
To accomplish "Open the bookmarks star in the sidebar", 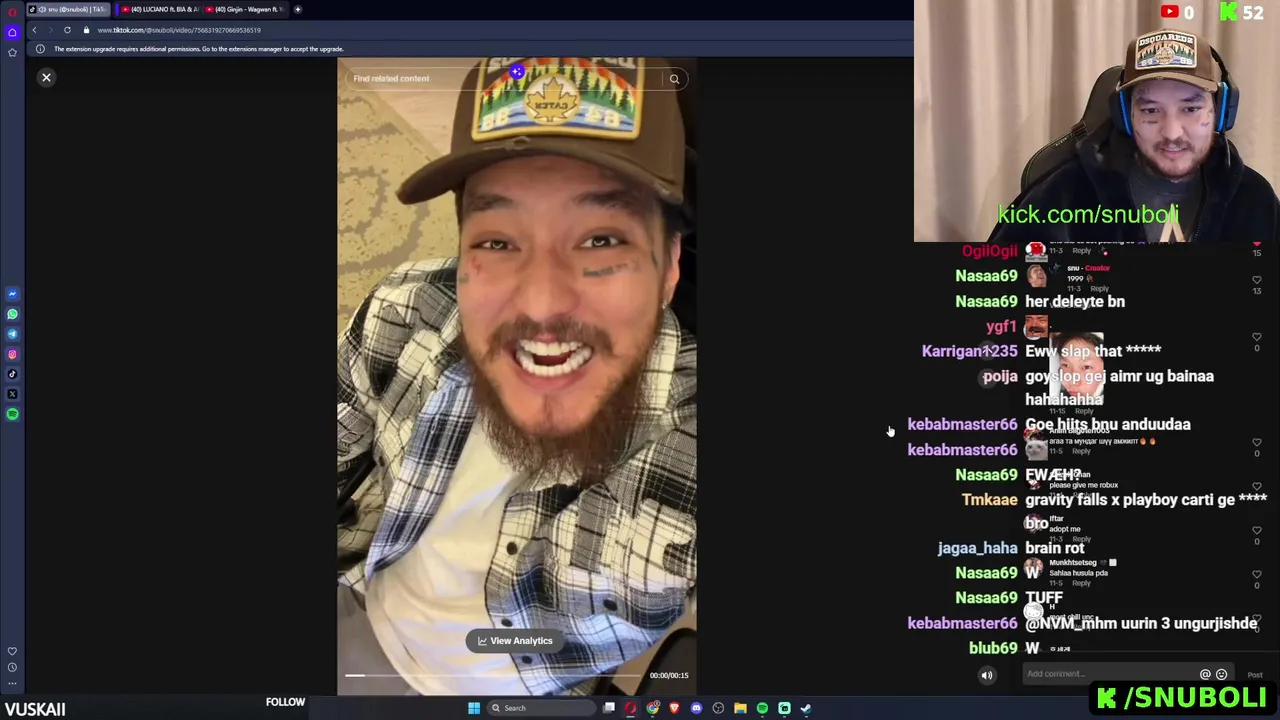I will (12, 52).
